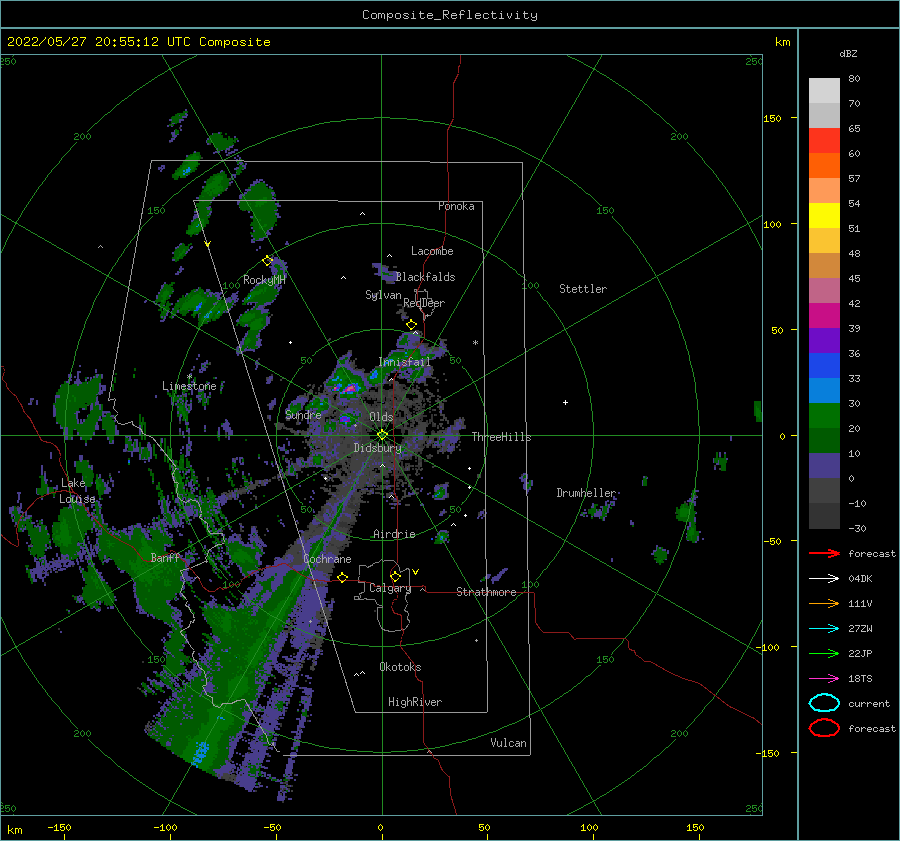Click the -150 tick on bottom km axis
Viewport: 900px width, 841px height.
click(59, 827)
